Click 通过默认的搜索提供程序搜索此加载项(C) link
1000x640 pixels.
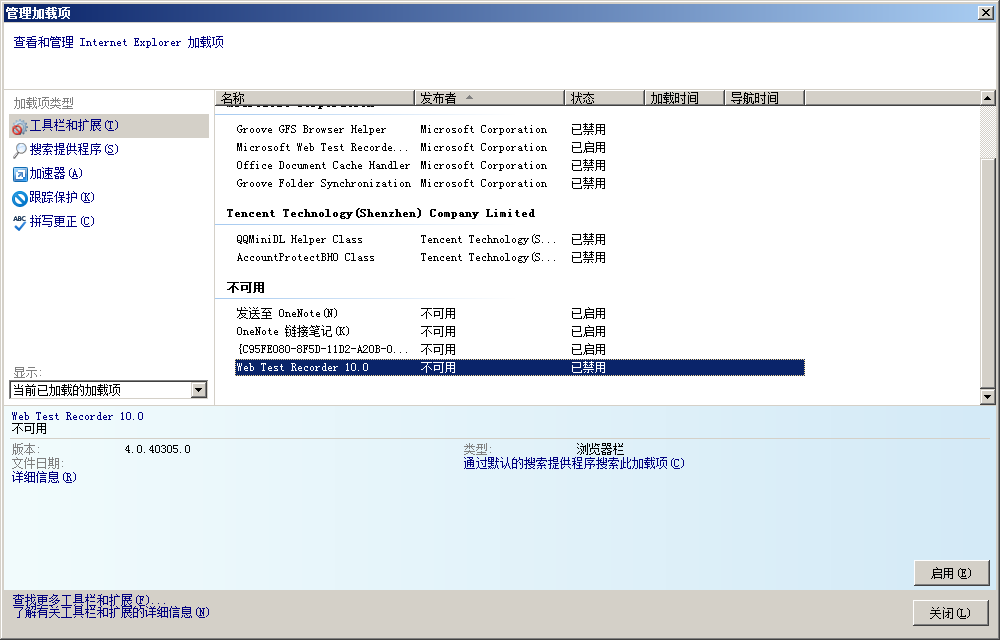coord(574,463)
